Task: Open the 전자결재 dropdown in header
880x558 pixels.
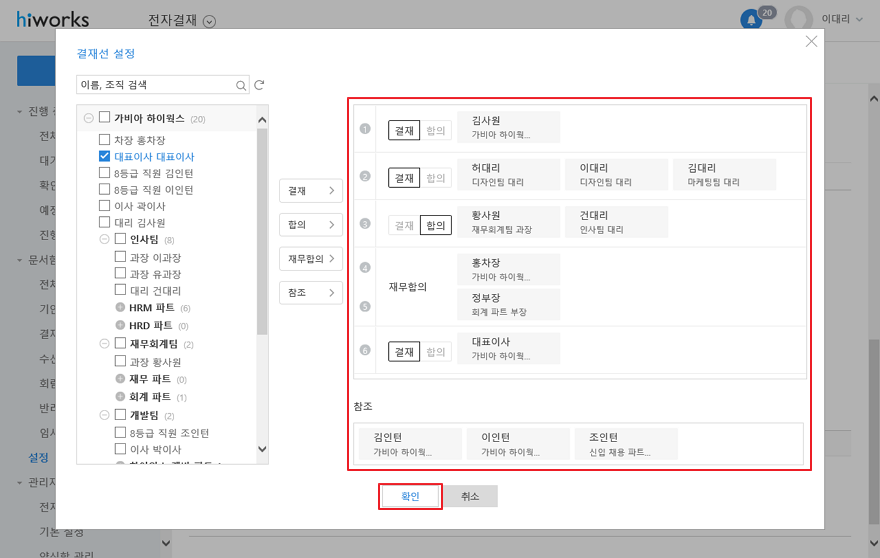Action: pyautogui.click(x=209, y=21)
